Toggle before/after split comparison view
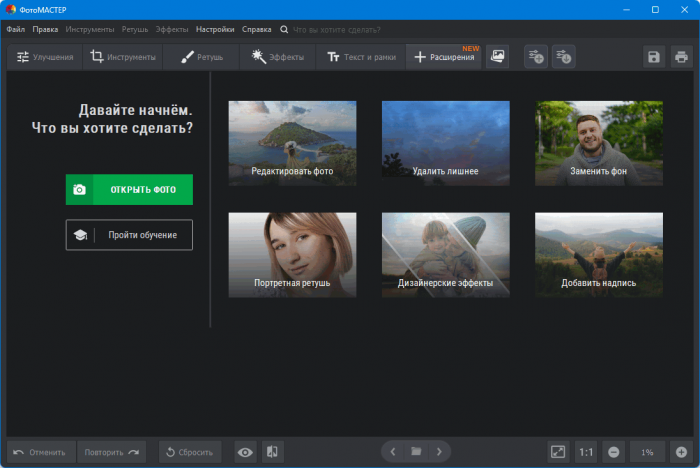This screenshot has width=700, height=468. click(272, 452)
